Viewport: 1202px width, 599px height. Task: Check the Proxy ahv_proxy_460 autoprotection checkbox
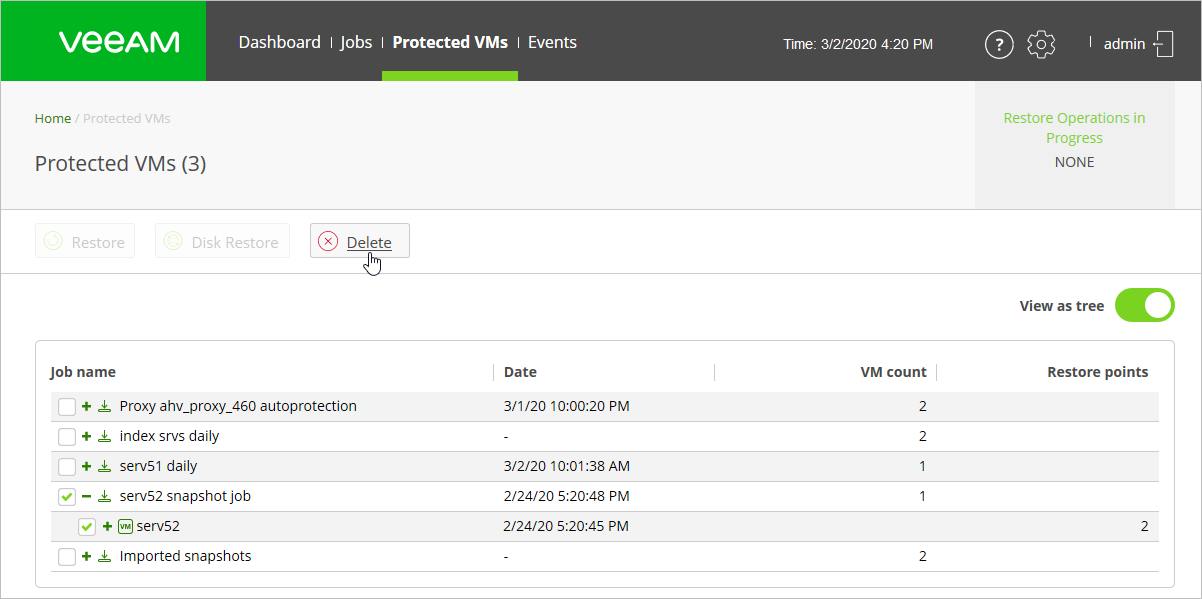pyautogui.click(x=67, y=407)
